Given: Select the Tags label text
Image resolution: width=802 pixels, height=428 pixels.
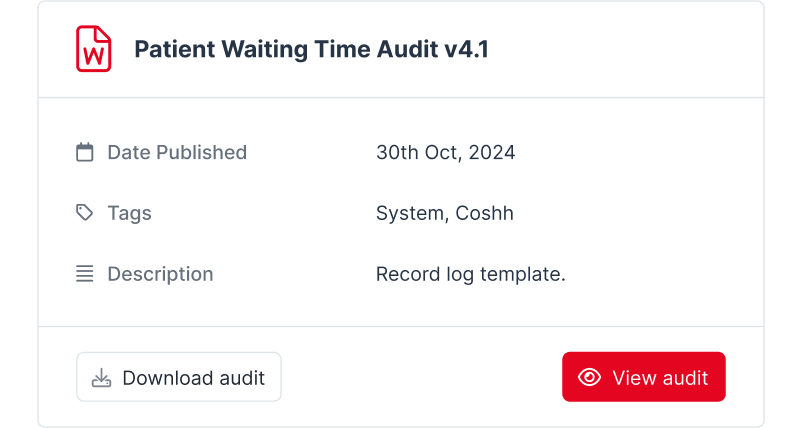Looking at the screenshot, I should click(129, 213).
